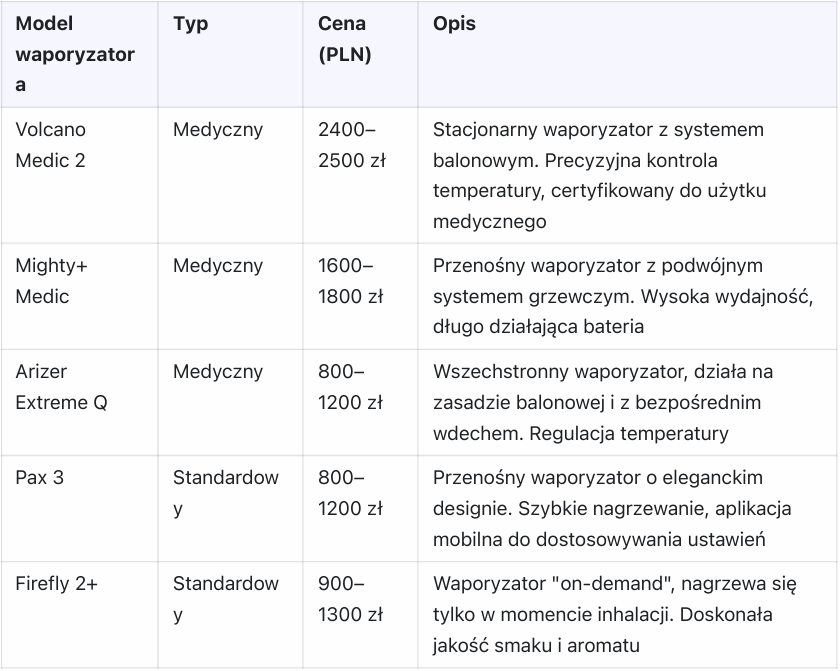The height and width of the screenshot is (671, 840).
Task: Select the Arizer Extreme Q model cell
Action: pos(61,387)
